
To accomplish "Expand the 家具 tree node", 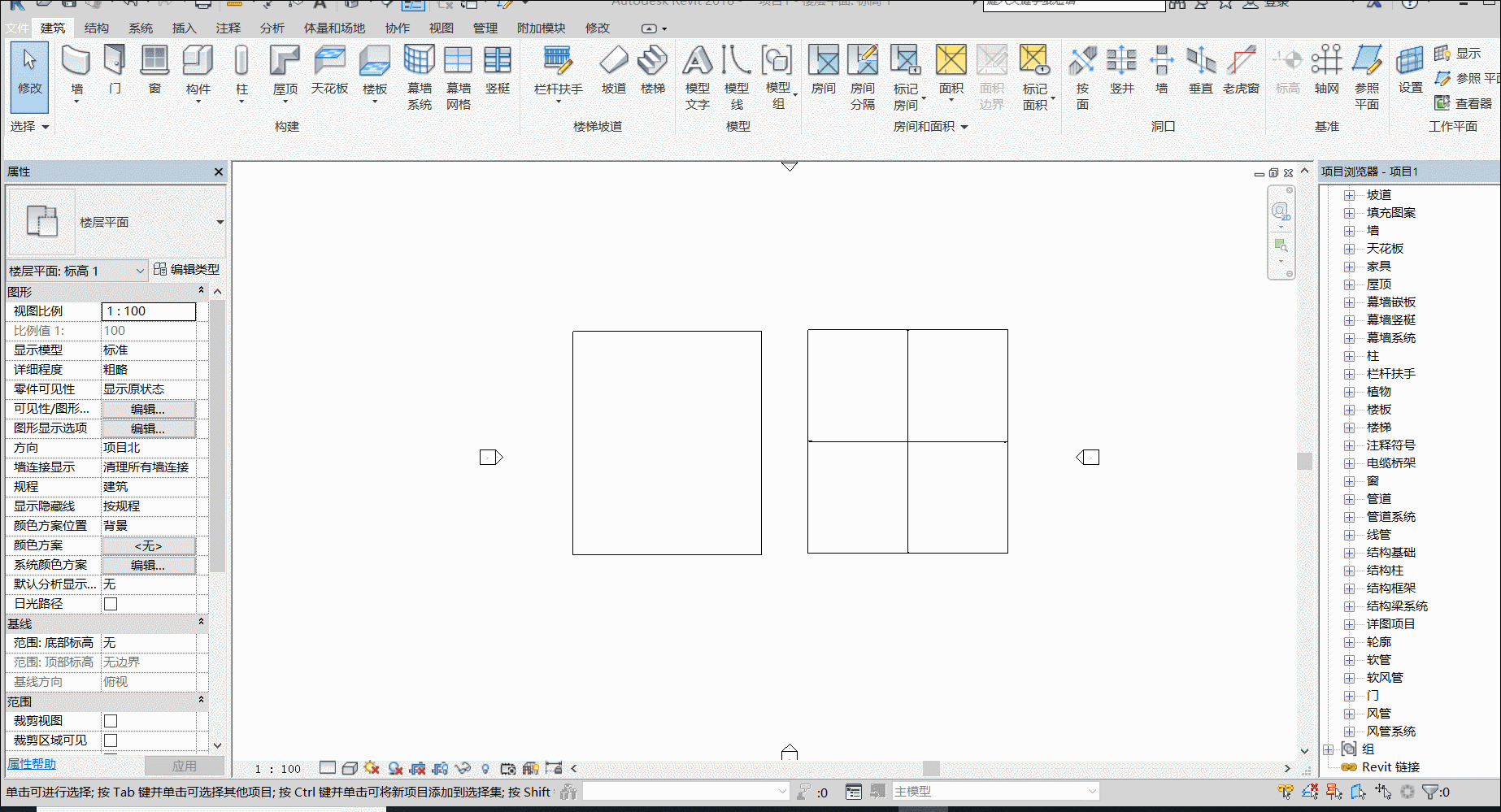I will point(1349,267).
